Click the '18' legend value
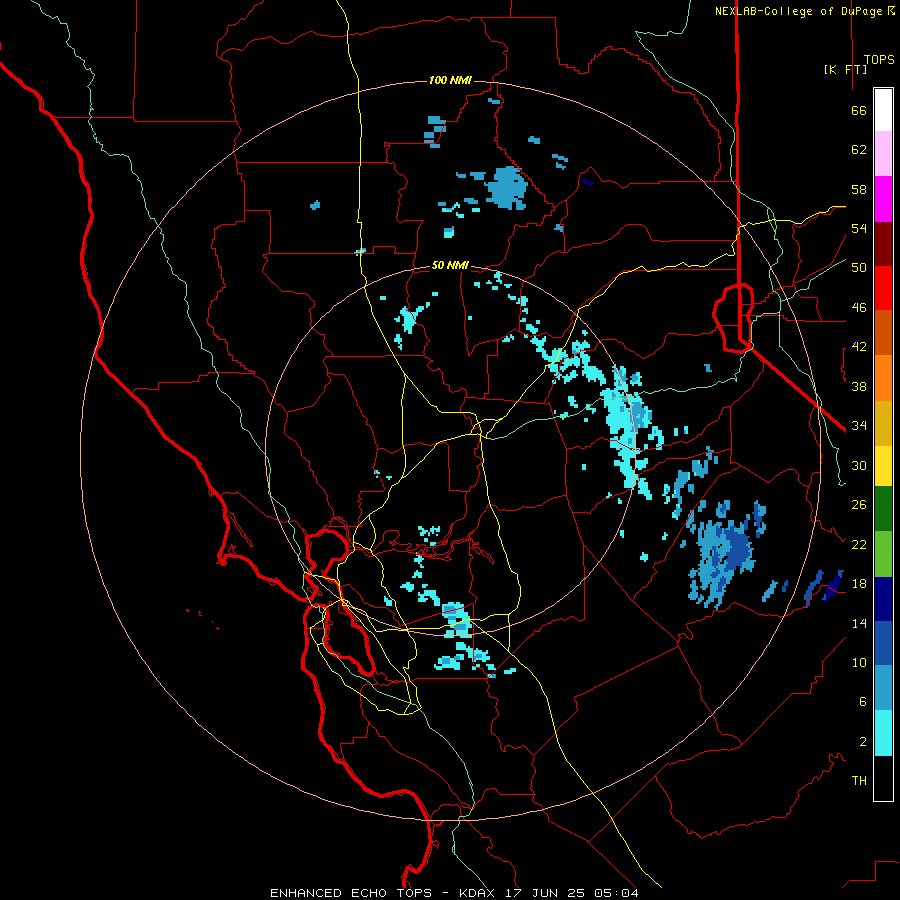Image resolution: width=900 pixels, height=900 pixels. click(x=859, y=584)
